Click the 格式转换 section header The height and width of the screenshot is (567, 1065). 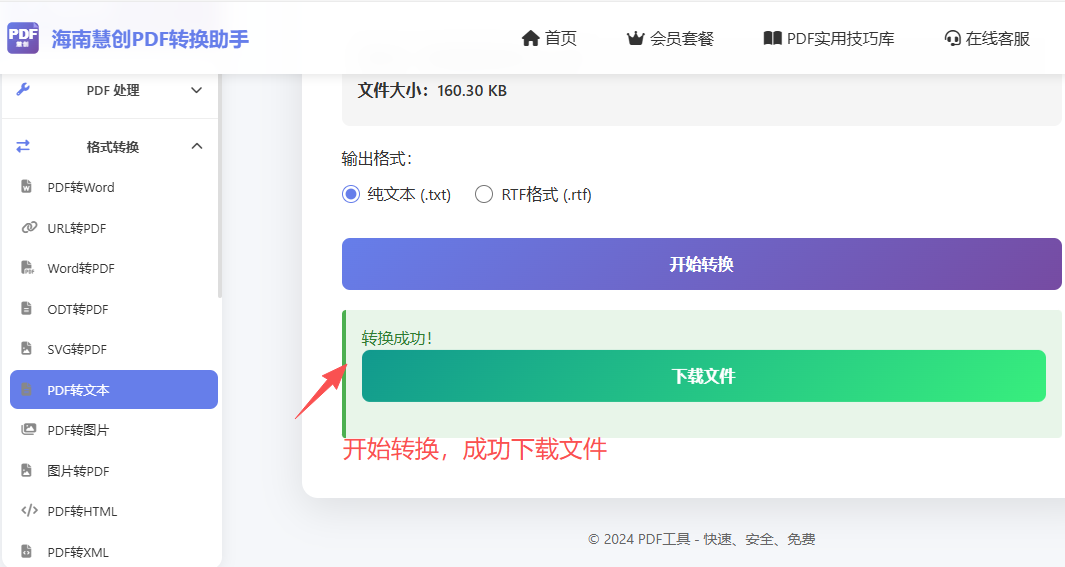[x=111, y=146]
